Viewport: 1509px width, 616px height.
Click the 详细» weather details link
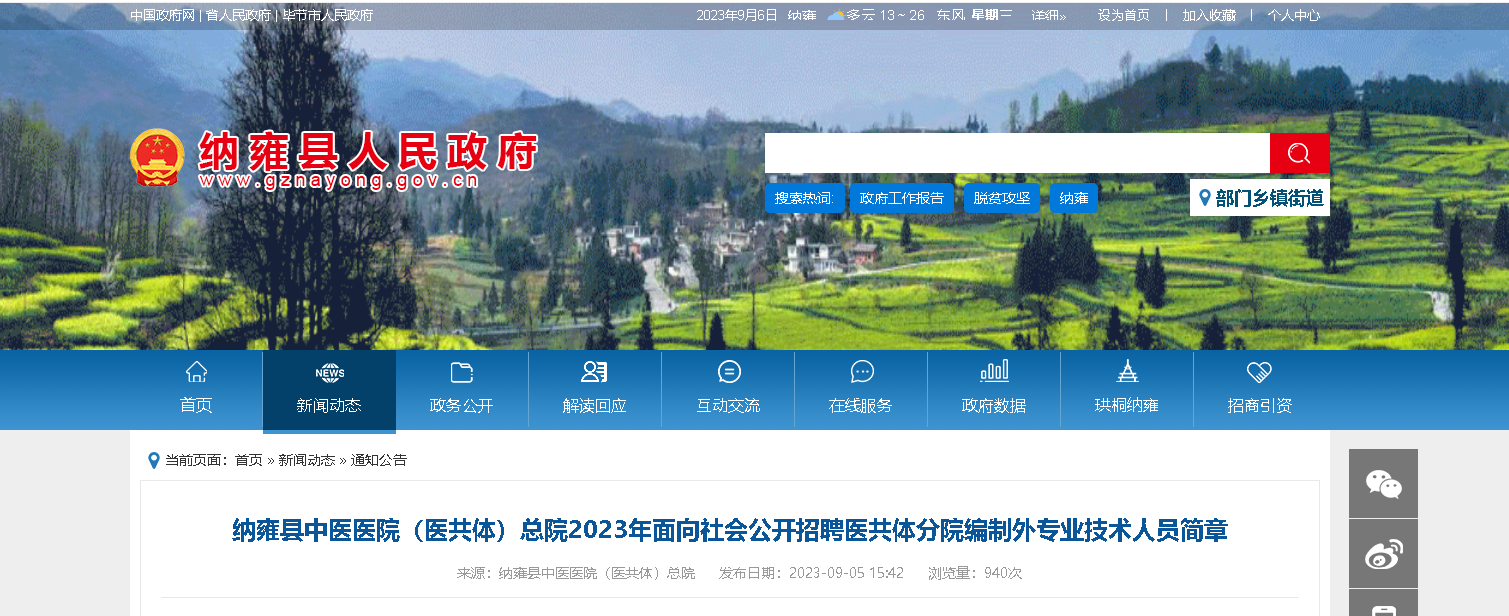(x=1049, y=15)
